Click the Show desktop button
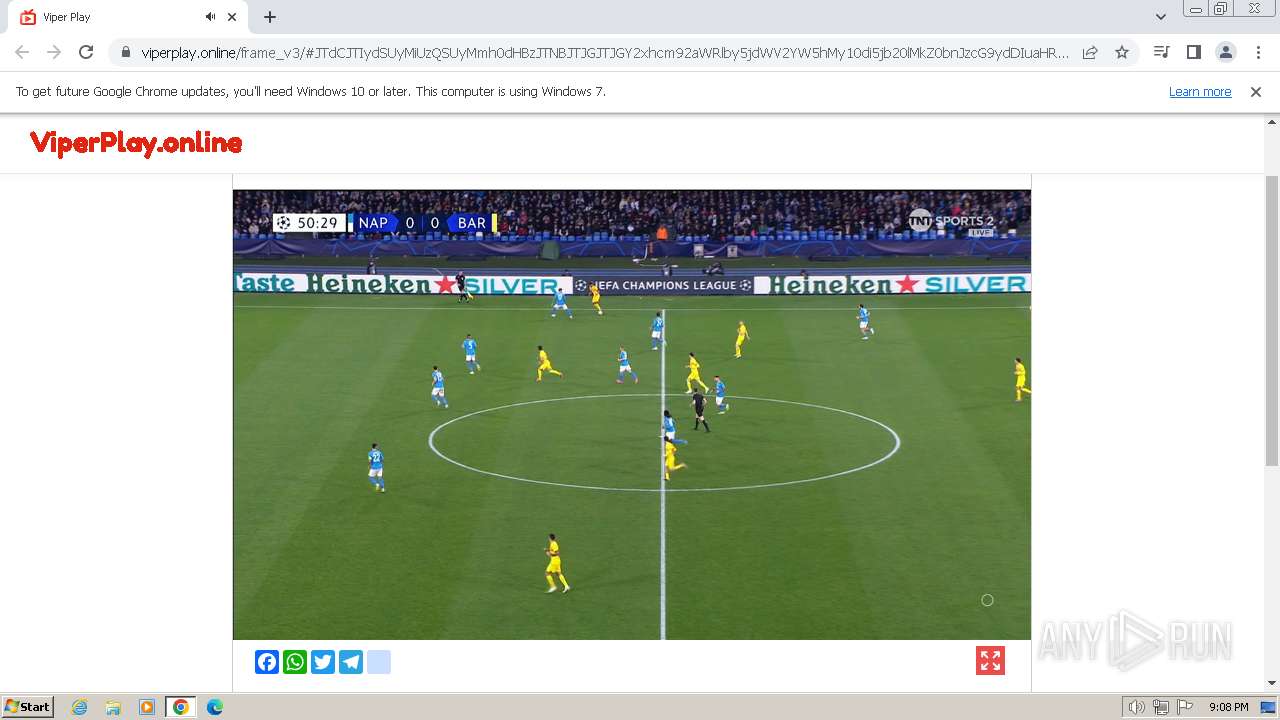 pyautogui.click(x=1268, y=707)
